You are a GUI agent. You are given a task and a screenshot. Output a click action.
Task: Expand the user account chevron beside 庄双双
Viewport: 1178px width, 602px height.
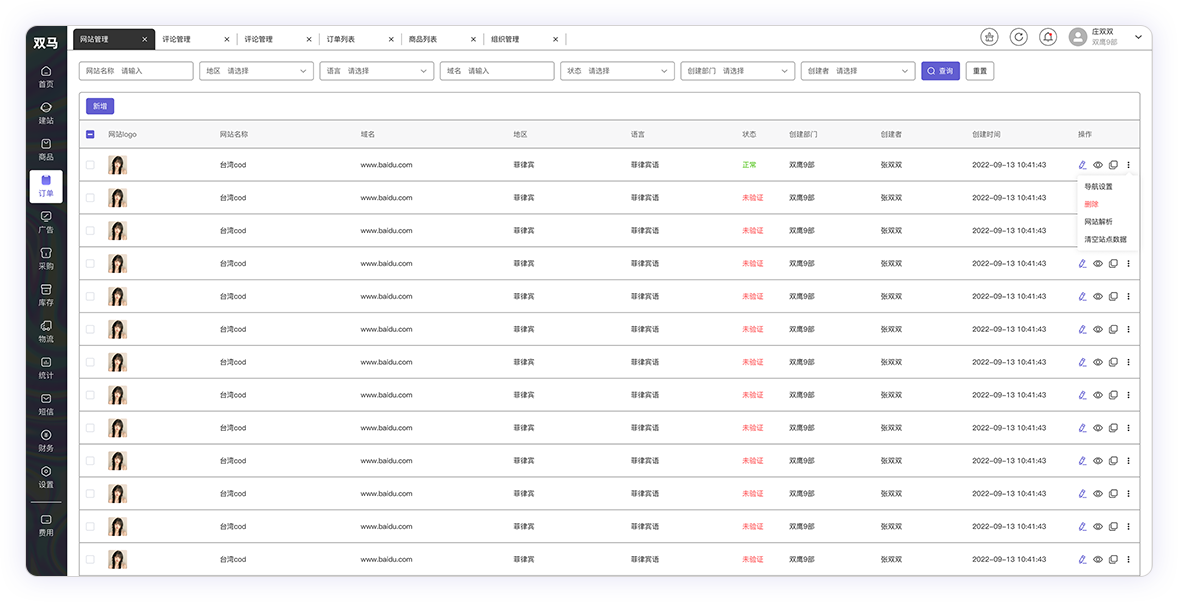tap(1138, 37)
